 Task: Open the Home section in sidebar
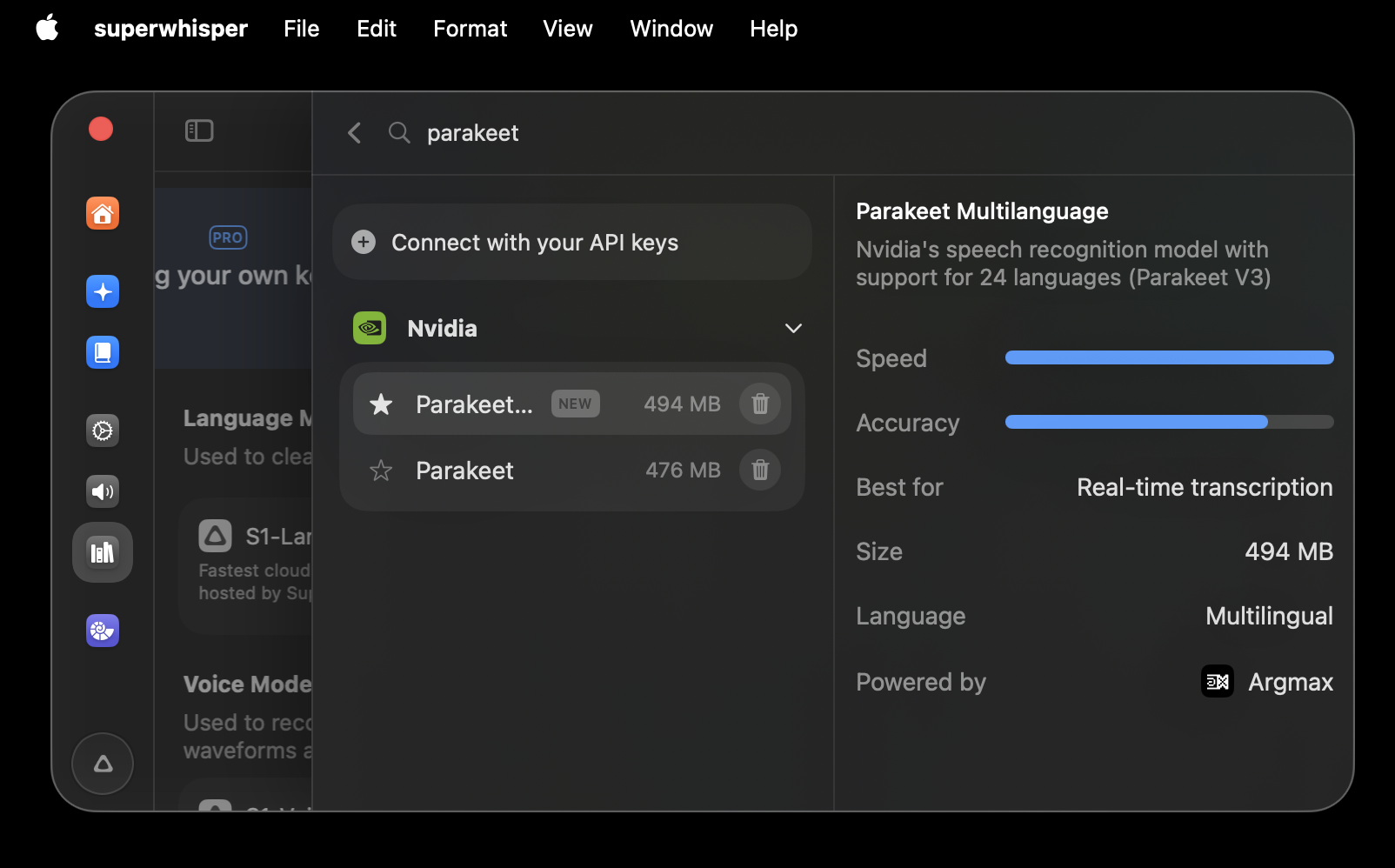tap(103, 213)
